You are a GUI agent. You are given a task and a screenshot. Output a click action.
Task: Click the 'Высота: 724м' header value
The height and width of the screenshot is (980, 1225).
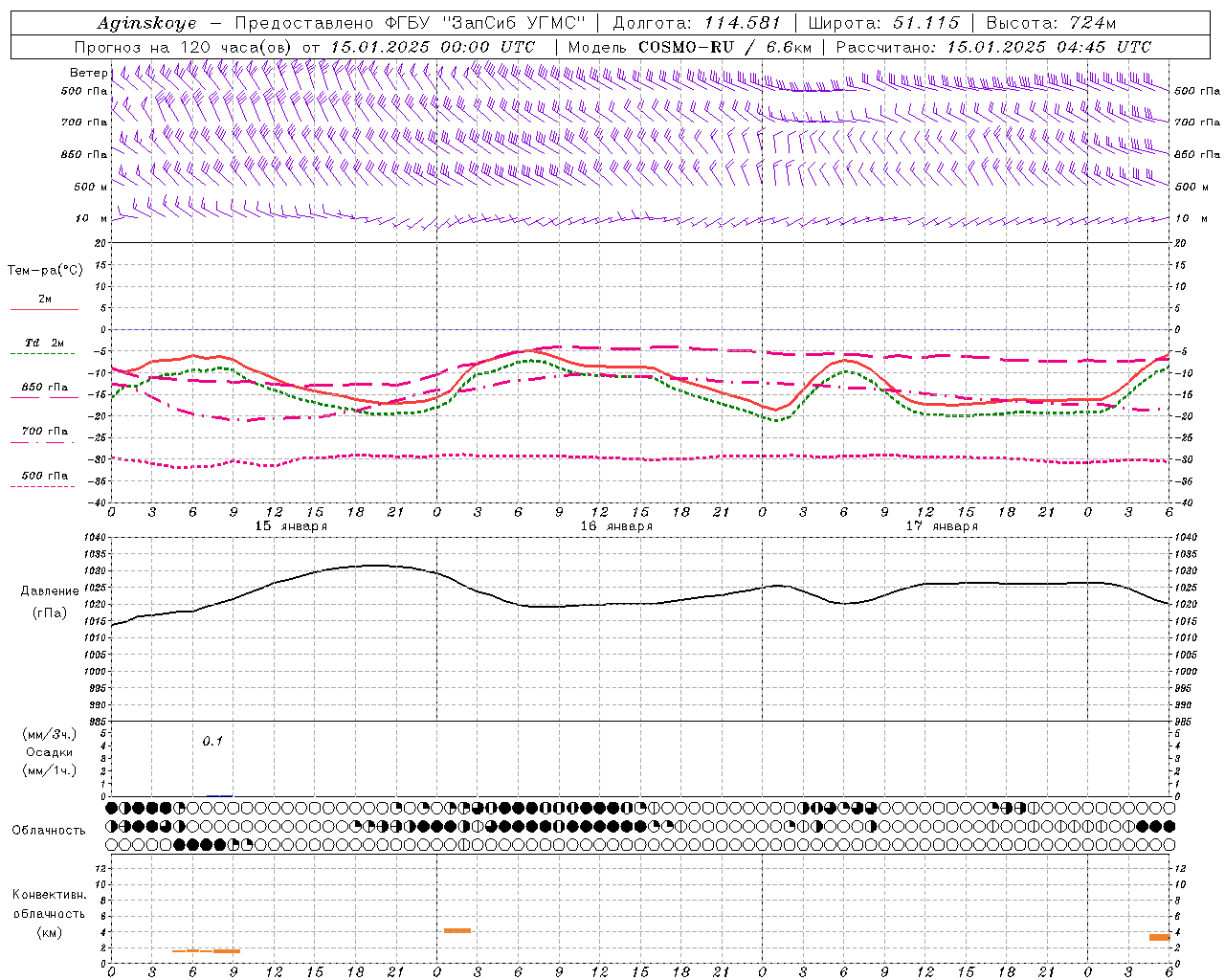point(1051,23)
